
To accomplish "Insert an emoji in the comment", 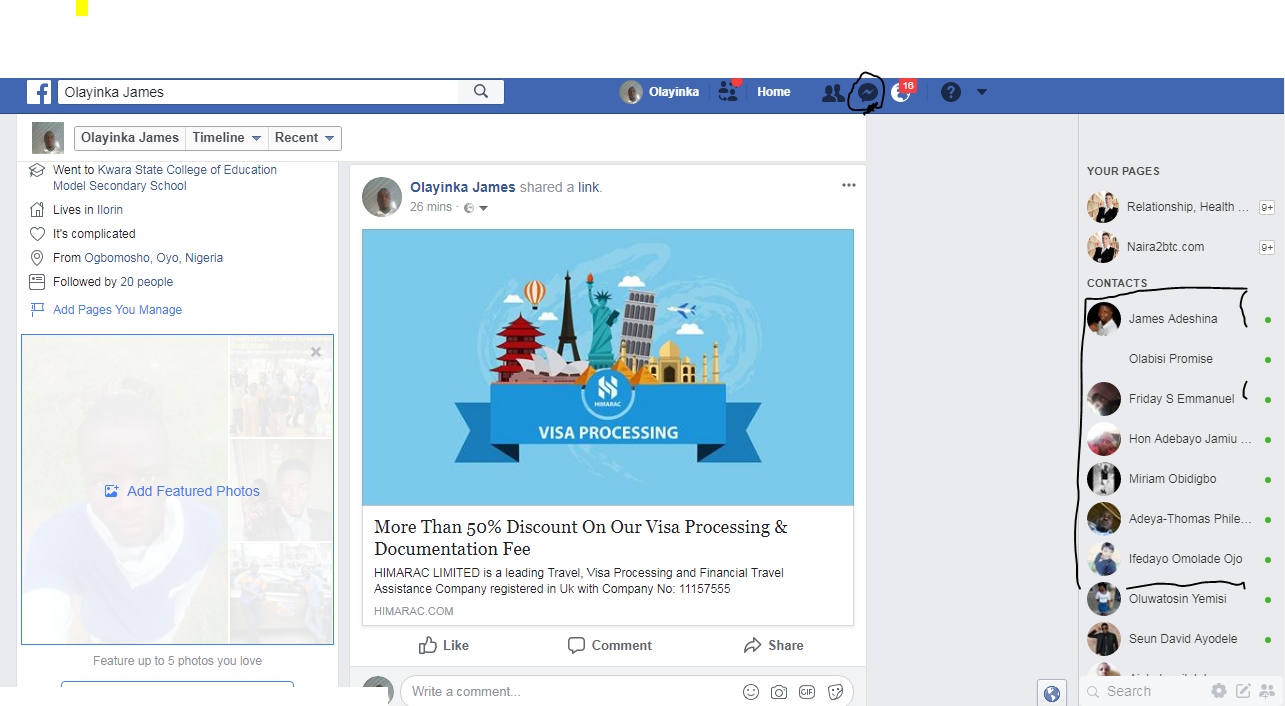I will click(x=751, y=692).
